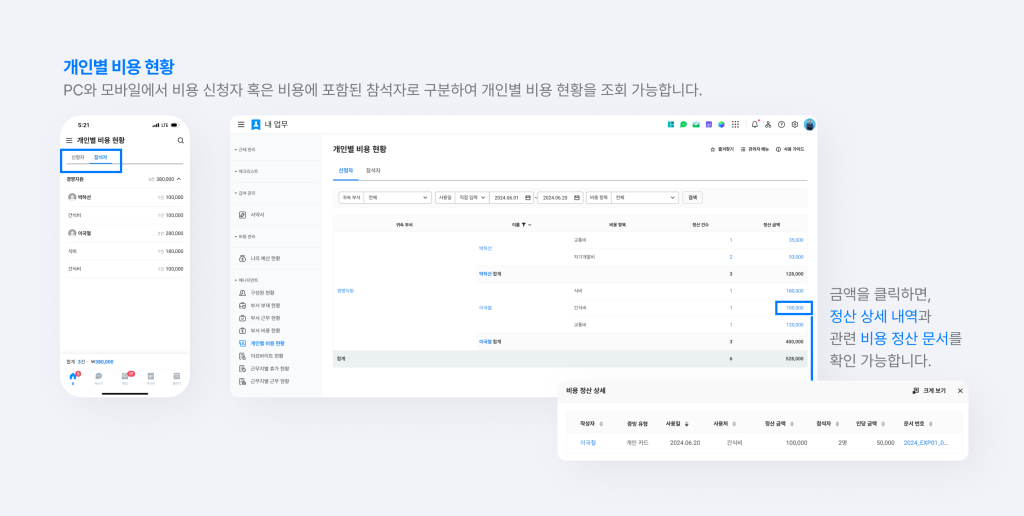Open the 관리자 메뉴 link

[754, 150]
